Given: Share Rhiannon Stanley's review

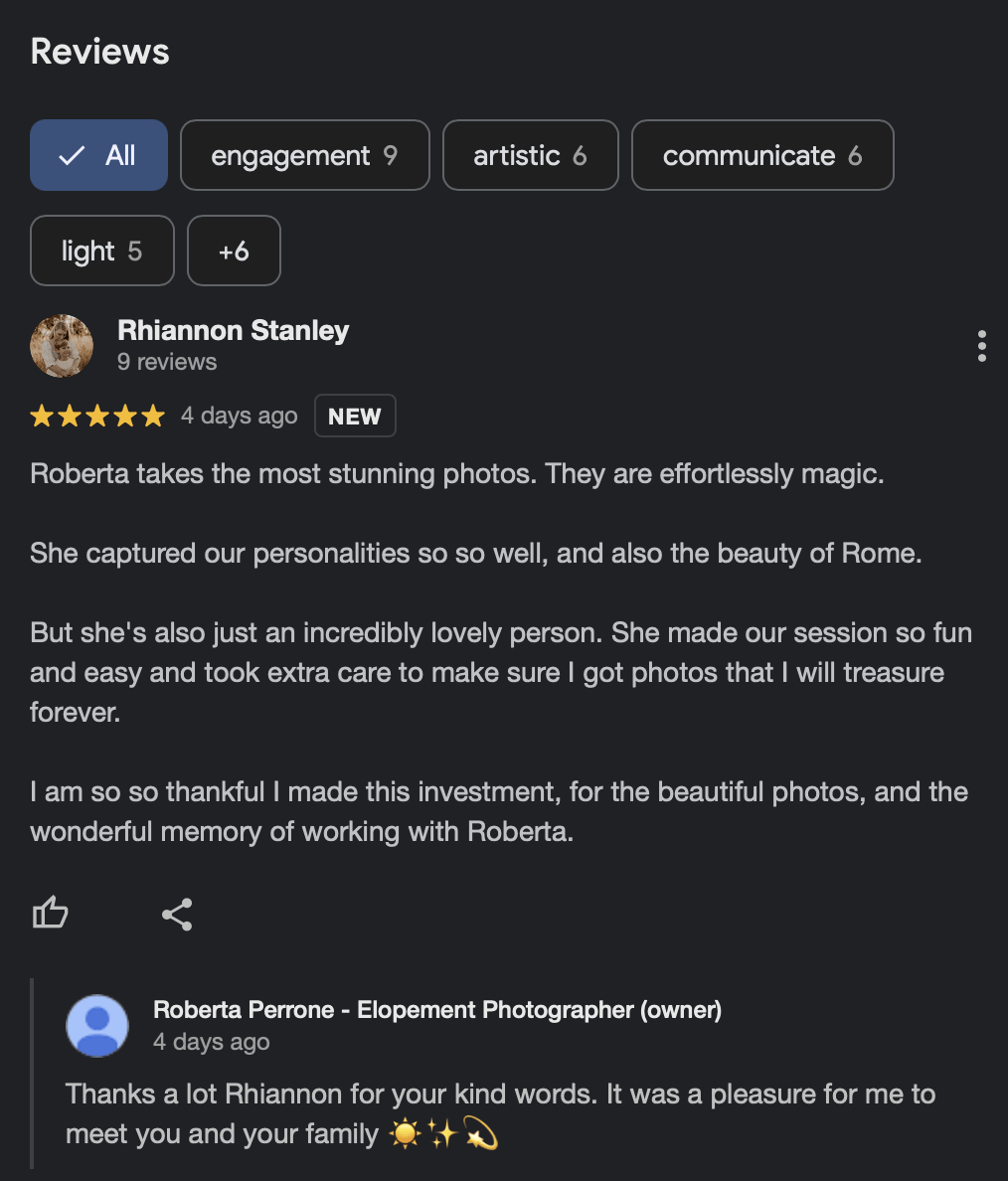Looking at the screenshot, I should coord(177,914).
